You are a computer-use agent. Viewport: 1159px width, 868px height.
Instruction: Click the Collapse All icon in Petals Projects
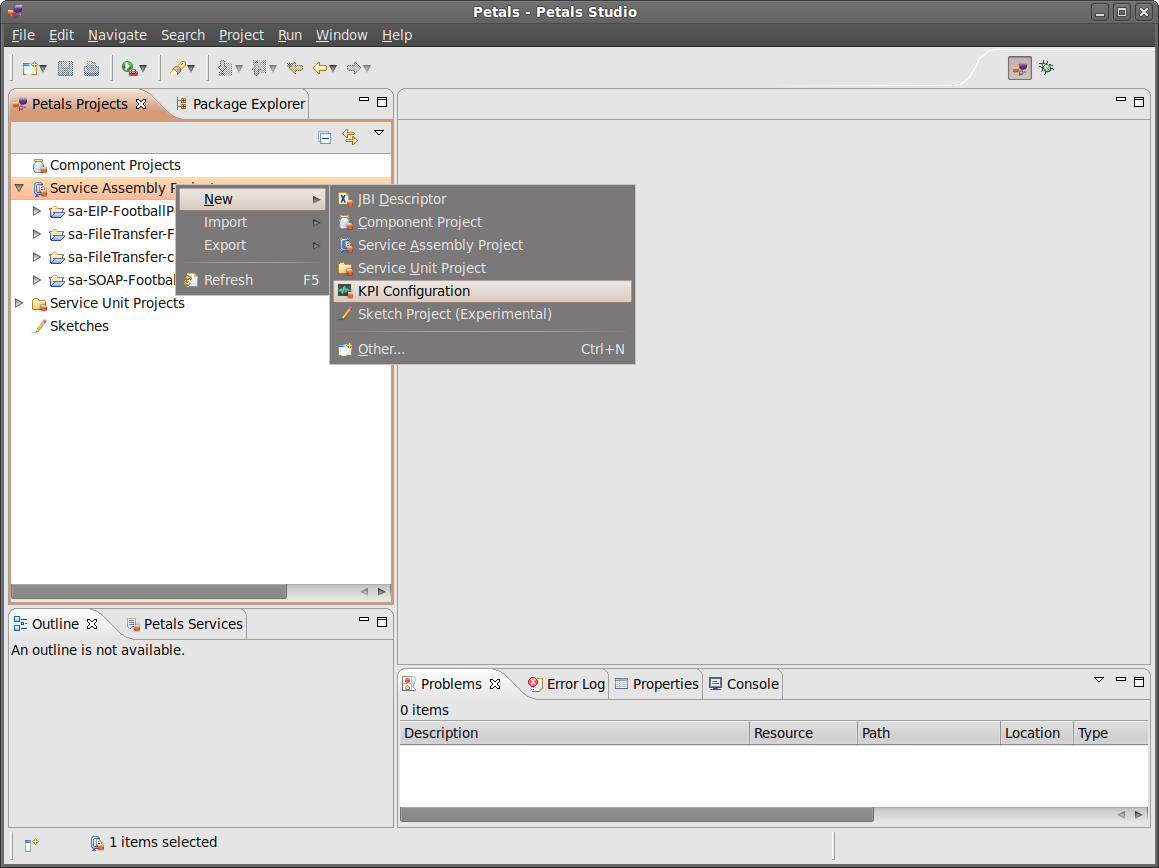coord(325,137)
